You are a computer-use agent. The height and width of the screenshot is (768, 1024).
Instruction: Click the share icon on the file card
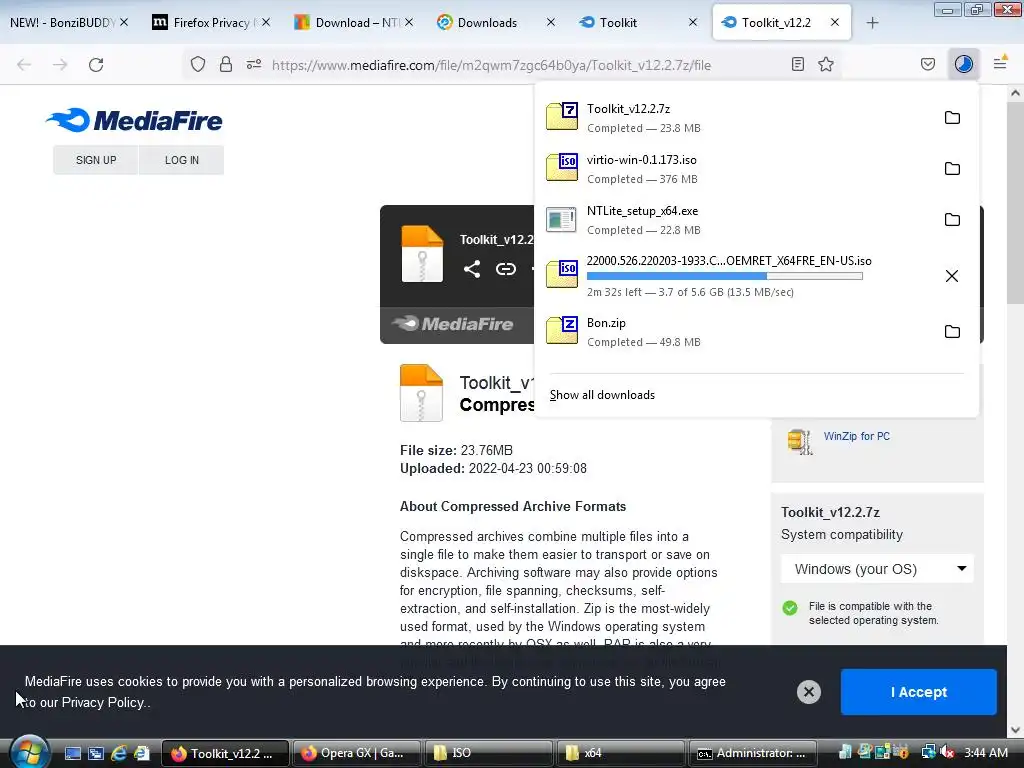coord(472,269)
